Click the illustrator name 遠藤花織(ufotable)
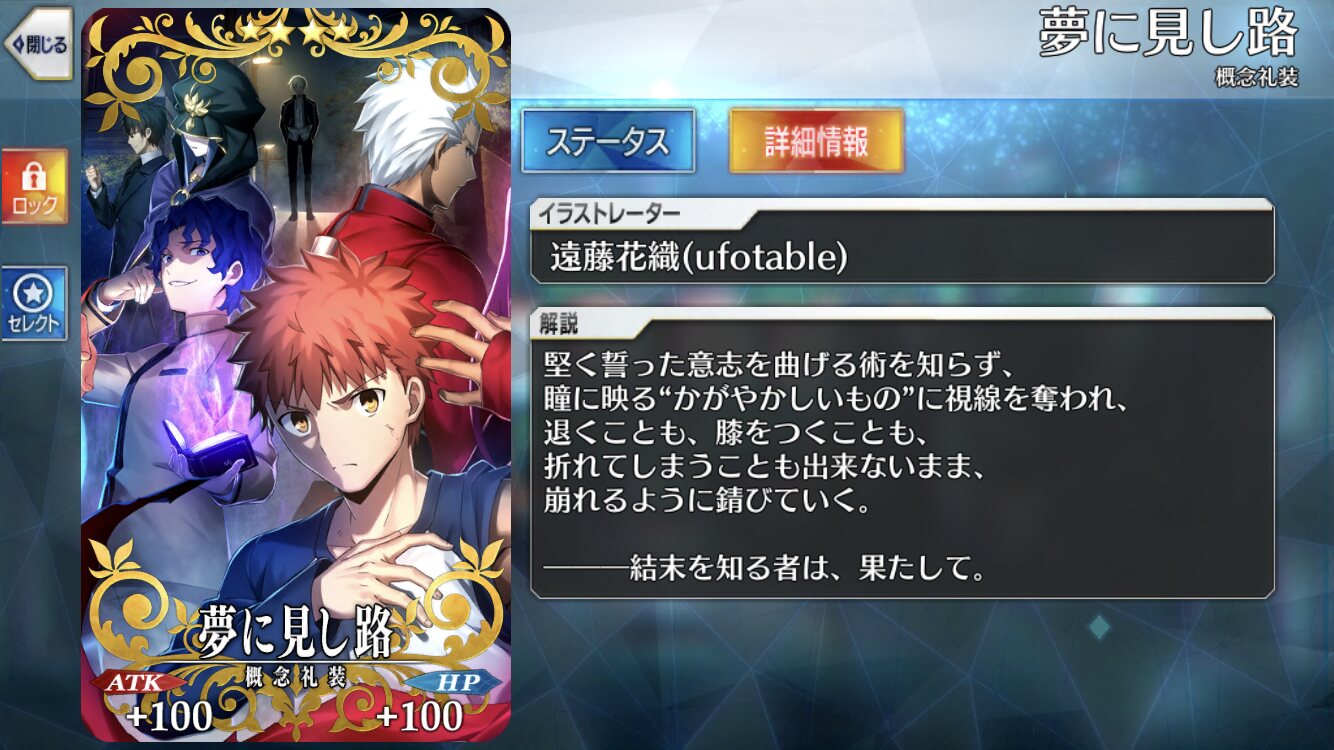 699,258
